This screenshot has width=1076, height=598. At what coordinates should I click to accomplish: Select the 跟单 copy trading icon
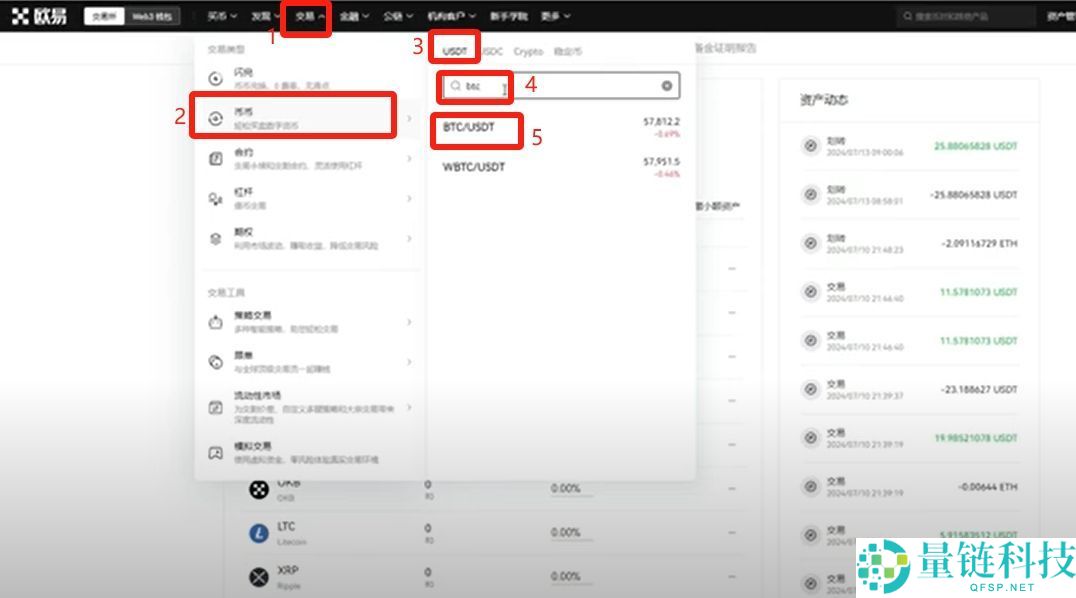coord(214,363)
